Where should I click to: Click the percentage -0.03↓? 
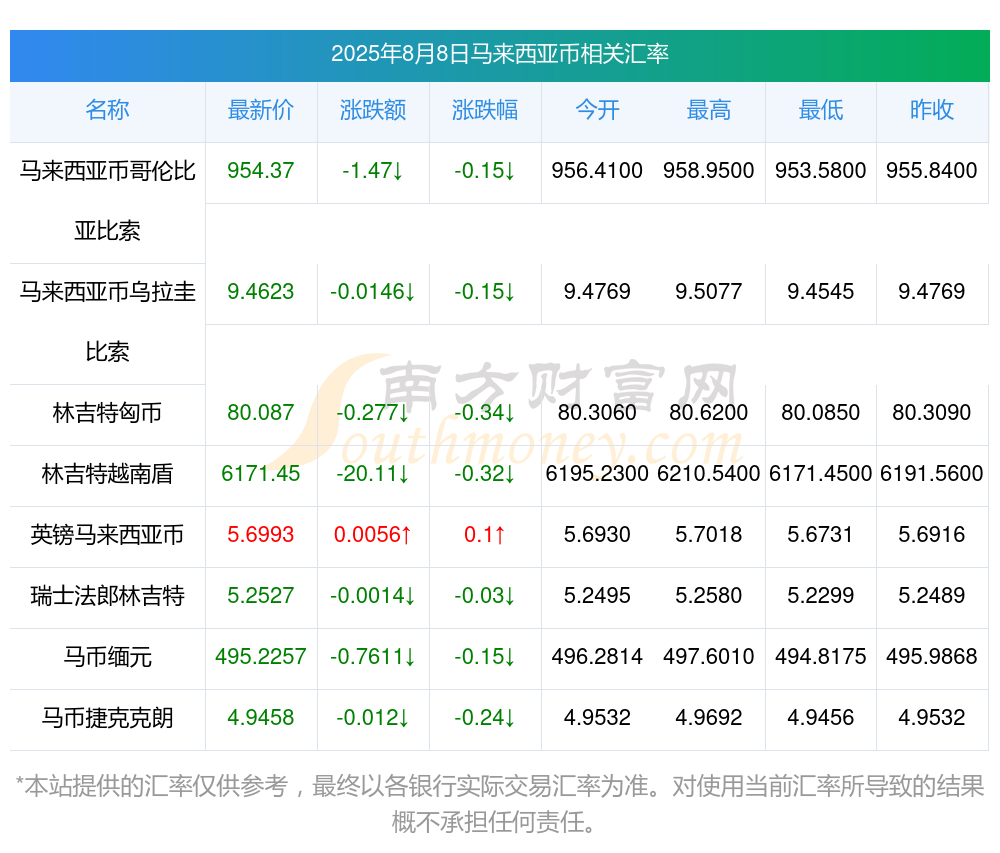485,595
